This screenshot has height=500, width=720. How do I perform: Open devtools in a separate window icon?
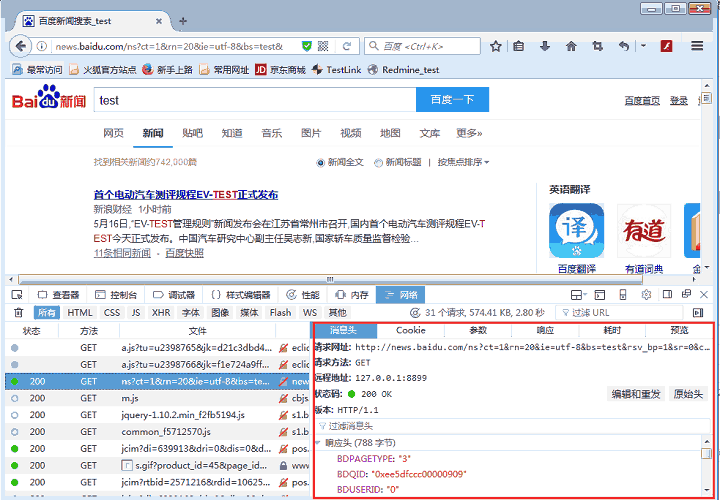[686, 294]
